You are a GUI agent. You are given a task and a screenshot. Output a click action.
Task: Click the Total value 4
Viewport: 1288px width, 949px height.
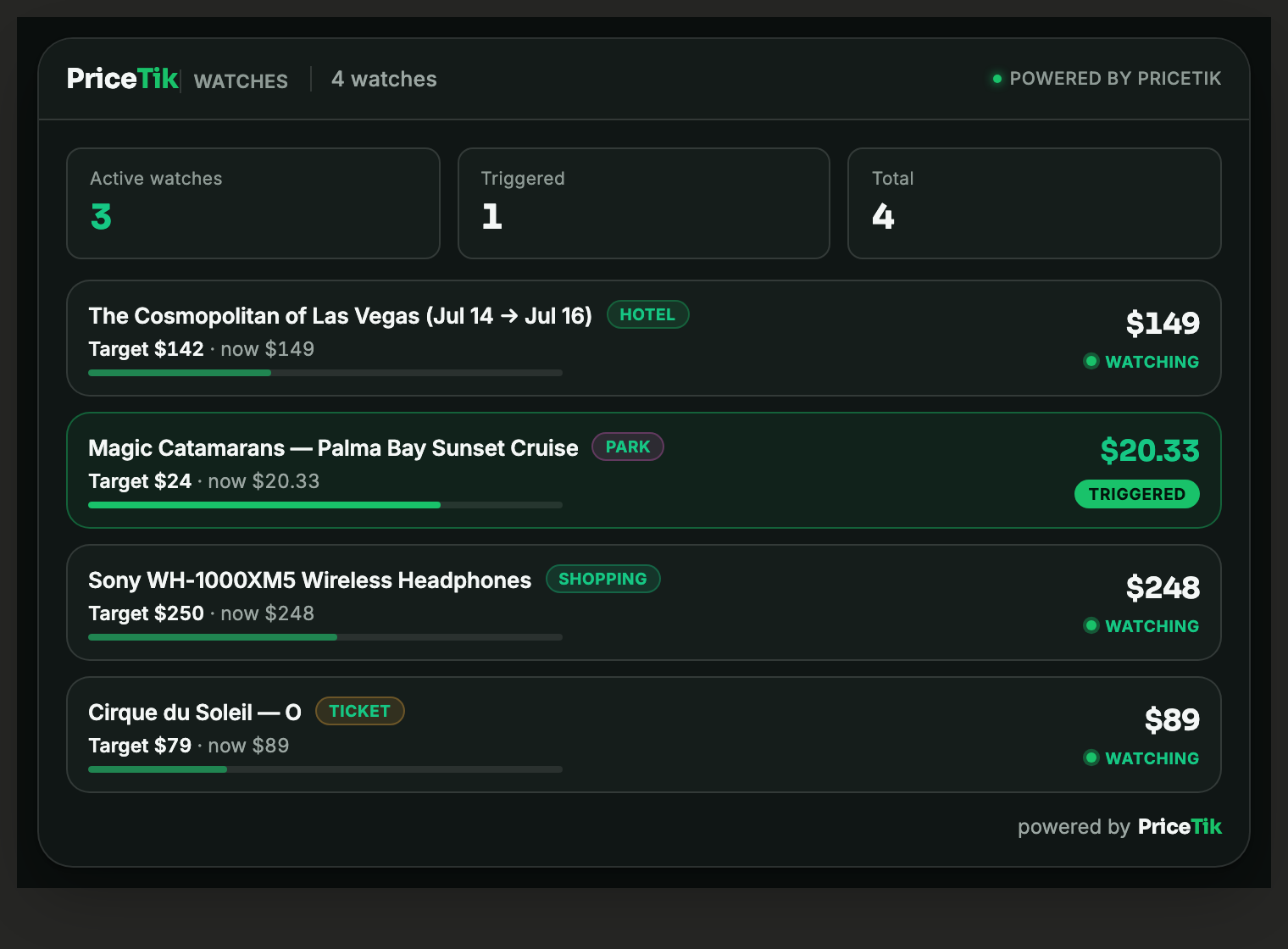coord(883,217)
